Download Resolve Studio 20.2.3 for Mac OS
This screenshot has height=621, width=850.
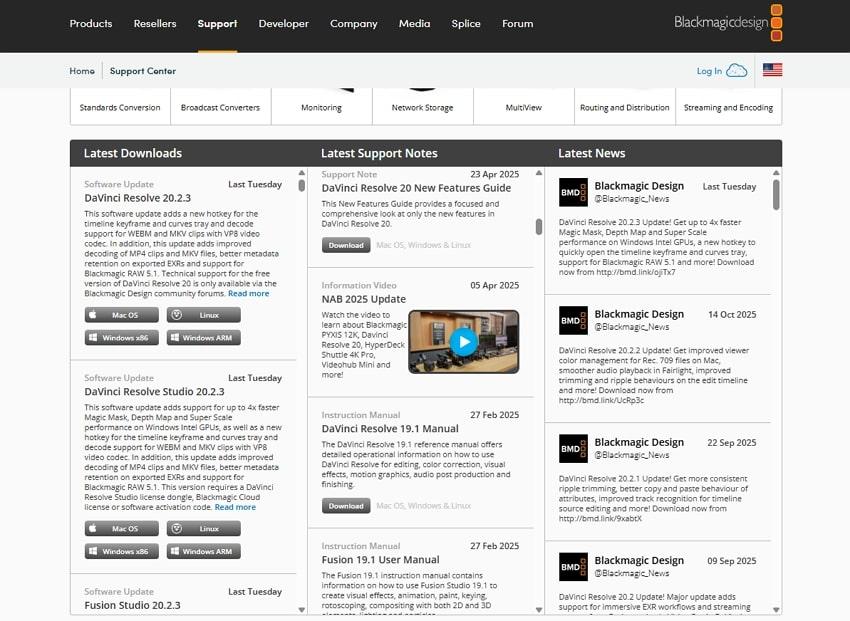tap(121, 528)
